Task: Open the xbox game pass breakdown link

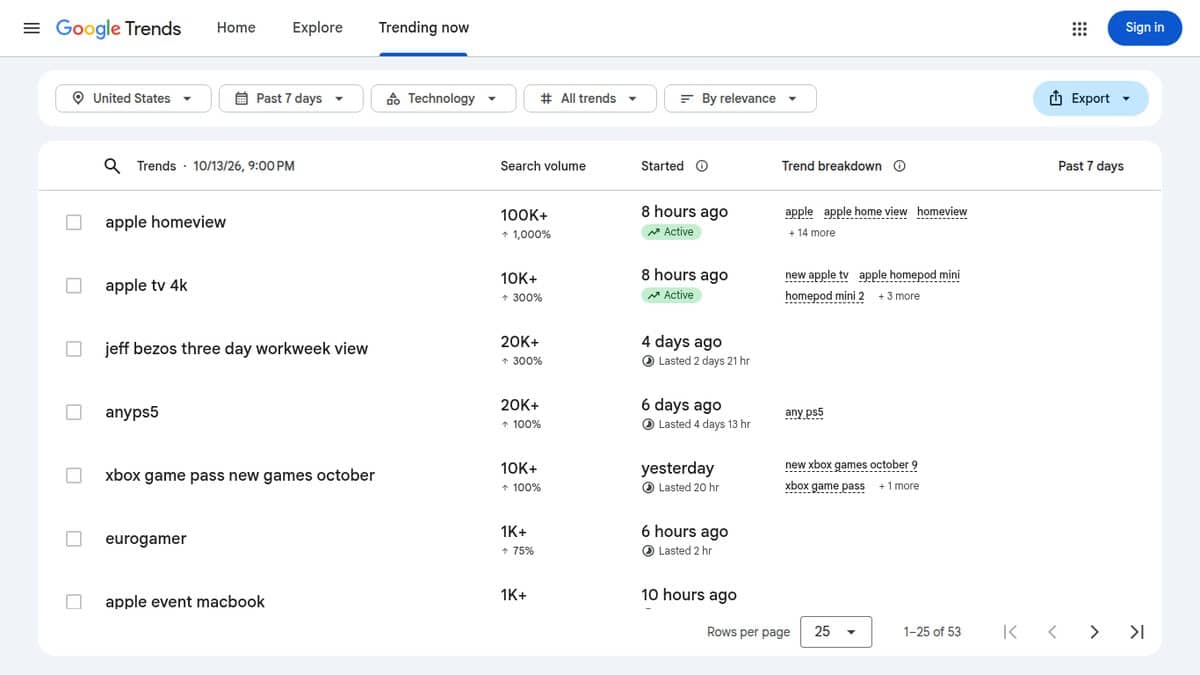Action: click(x=825, y=486)
